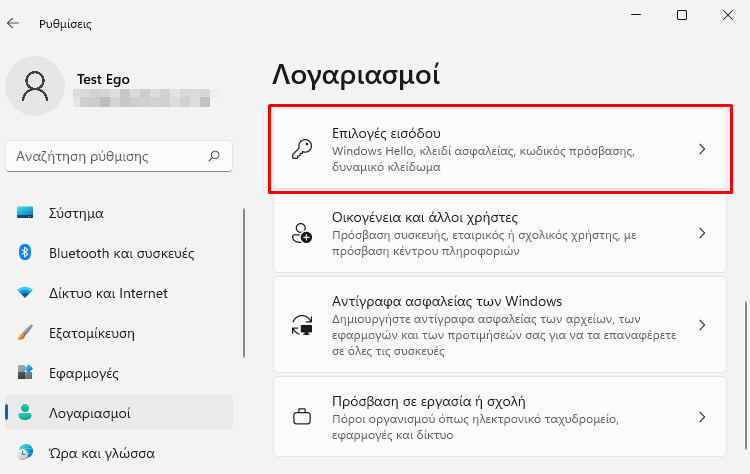Screen dimensions: 750x474
Task: Click the Λογαριασμοί page heading
Action: (356, 75)
